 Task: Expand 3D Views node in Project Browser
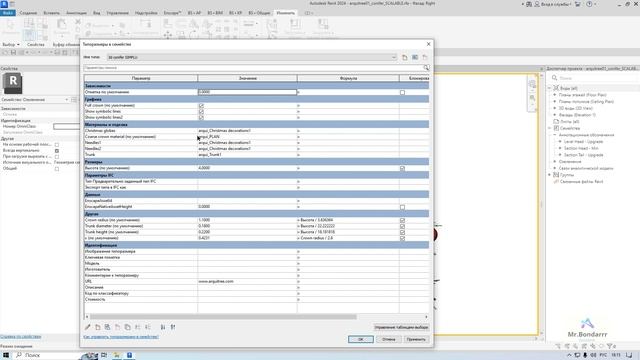[555, 108]
